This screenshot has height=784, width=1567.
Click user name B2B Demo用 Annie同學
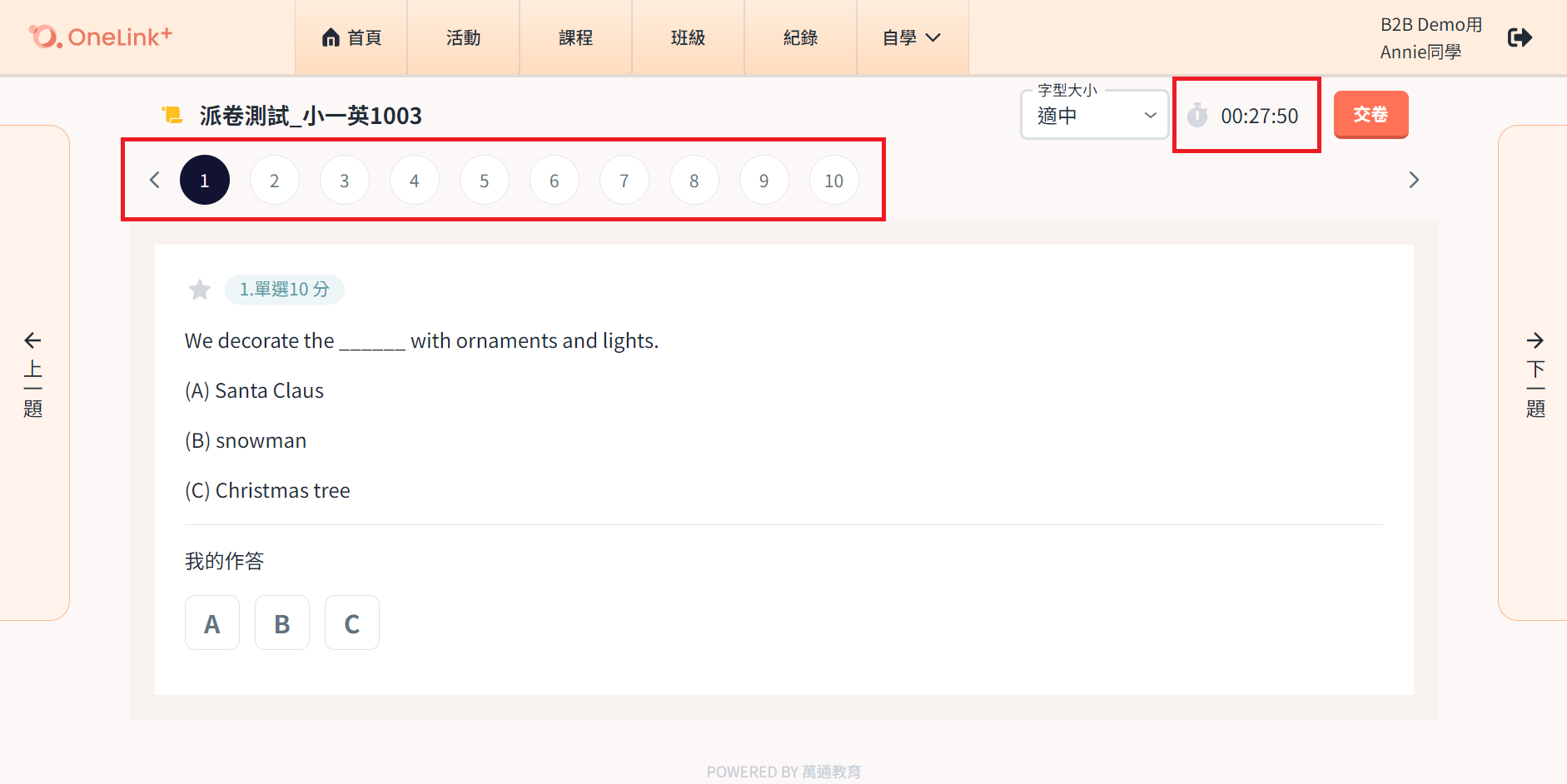(x=1430, y=38)
